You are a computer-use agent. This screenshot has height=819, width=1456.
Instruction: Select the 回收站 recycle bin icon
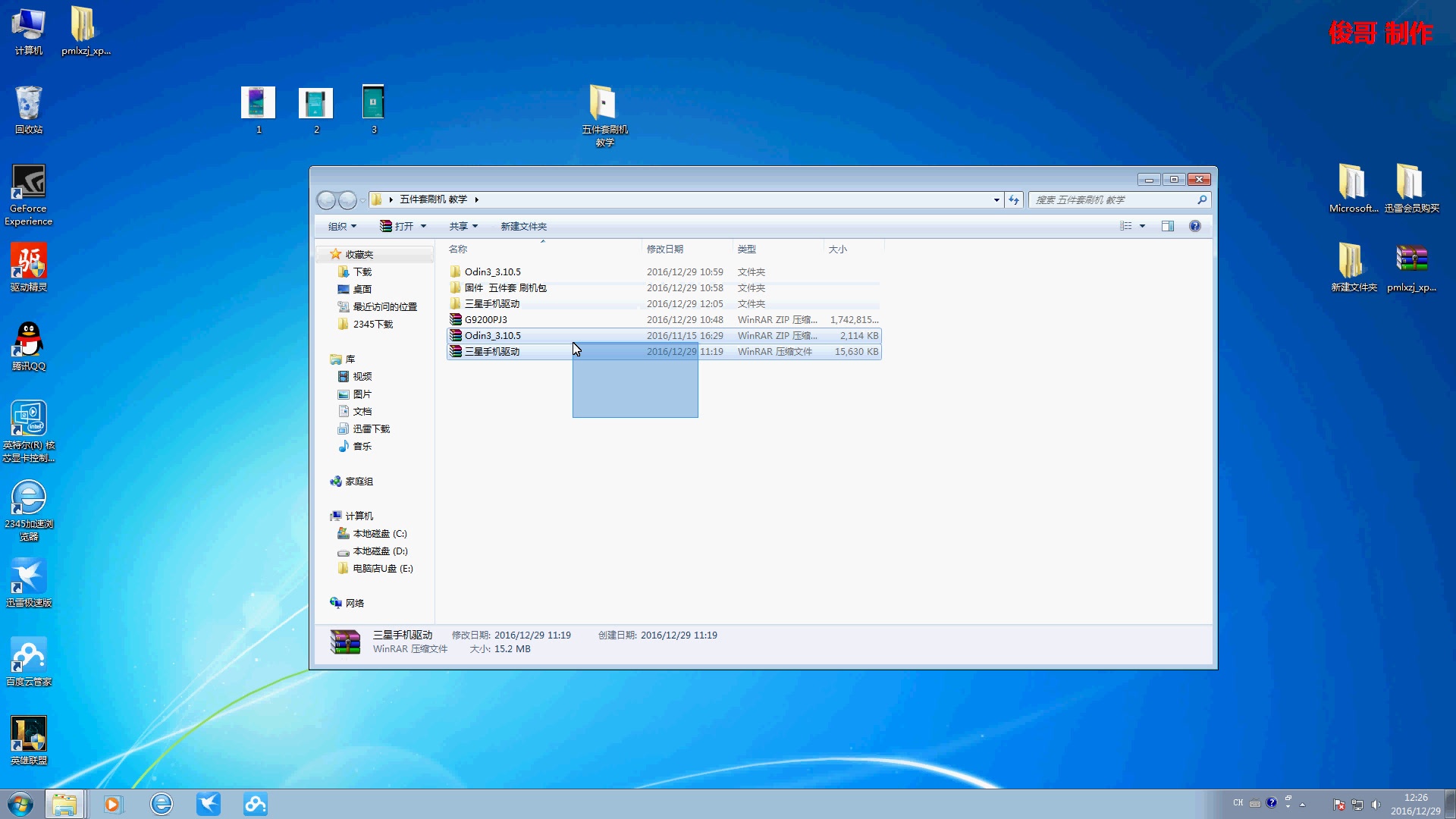click(29, 110)
